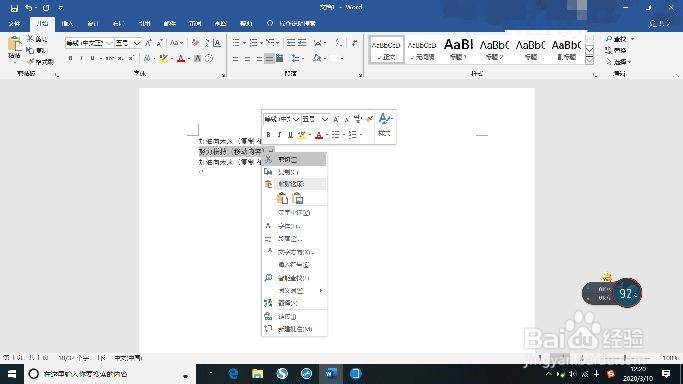Click the 样式 Styles button in the mini toolbar
683x384 pixels.
tap(384, 125)
